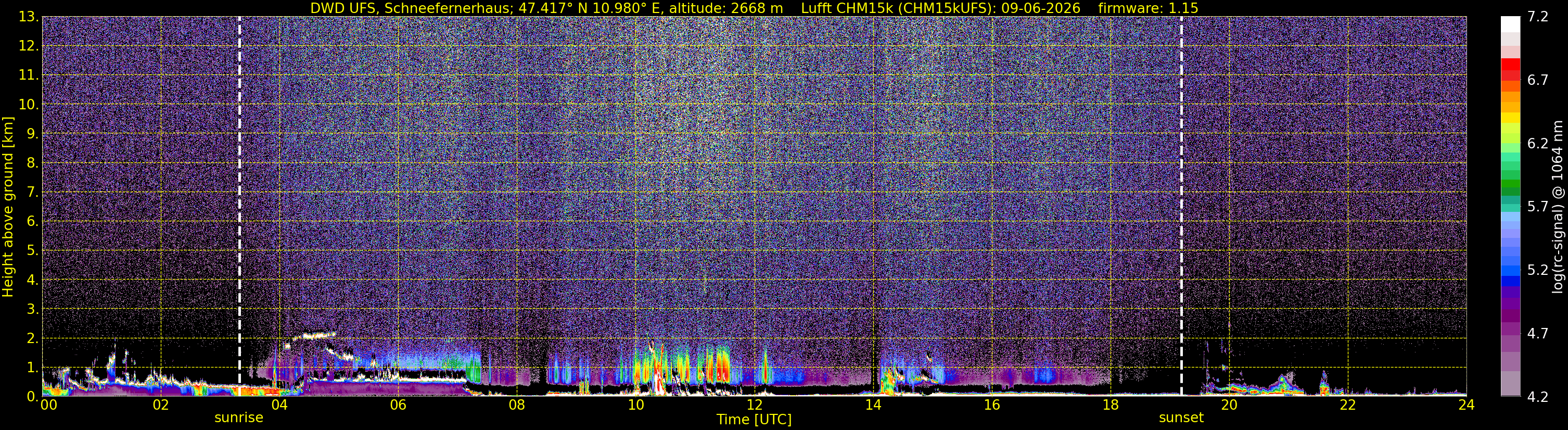Click the colorbar tick value 7.2
Image resolution: width=1568 pixels, height=430 pixels.
point(1538,17)
